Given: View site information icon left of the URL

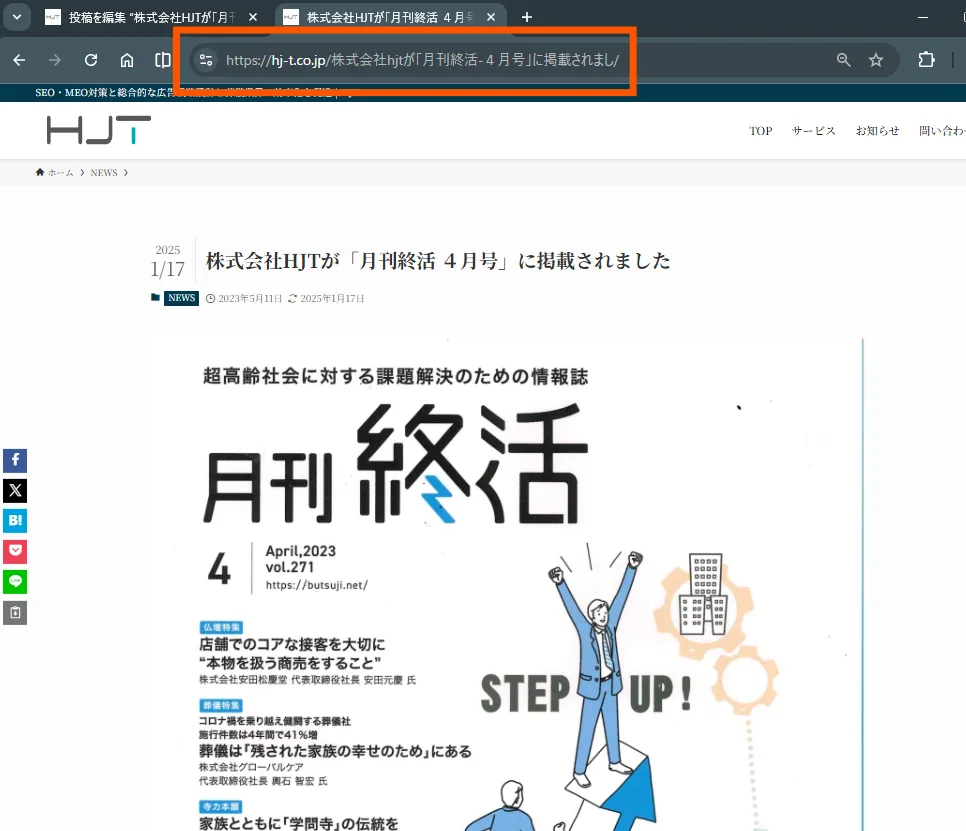Looking at the screenshot, I should point(205,60).
